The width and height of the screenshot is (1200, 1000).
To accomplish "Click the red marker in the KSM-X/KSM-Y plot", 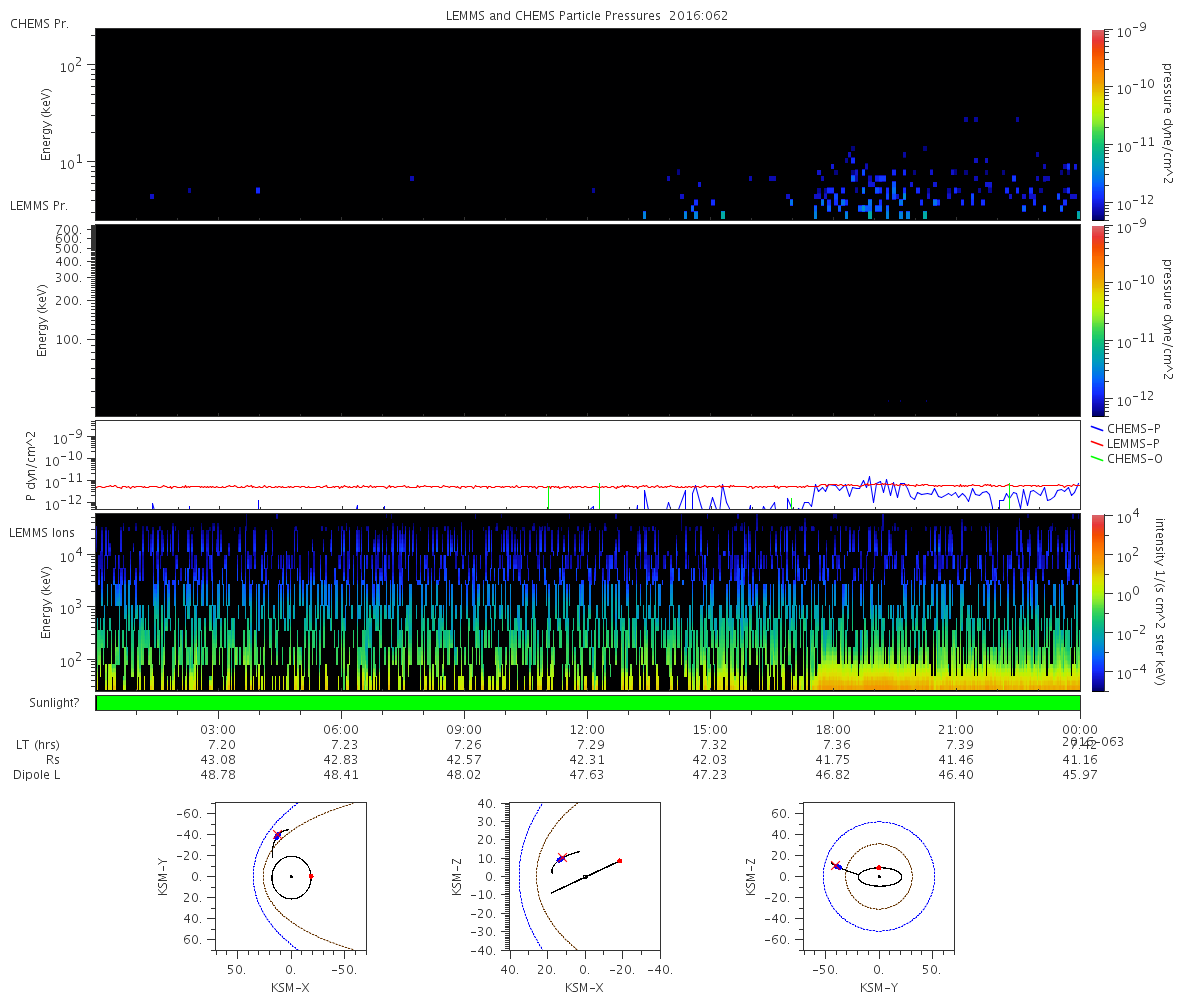I will [311, 876].
